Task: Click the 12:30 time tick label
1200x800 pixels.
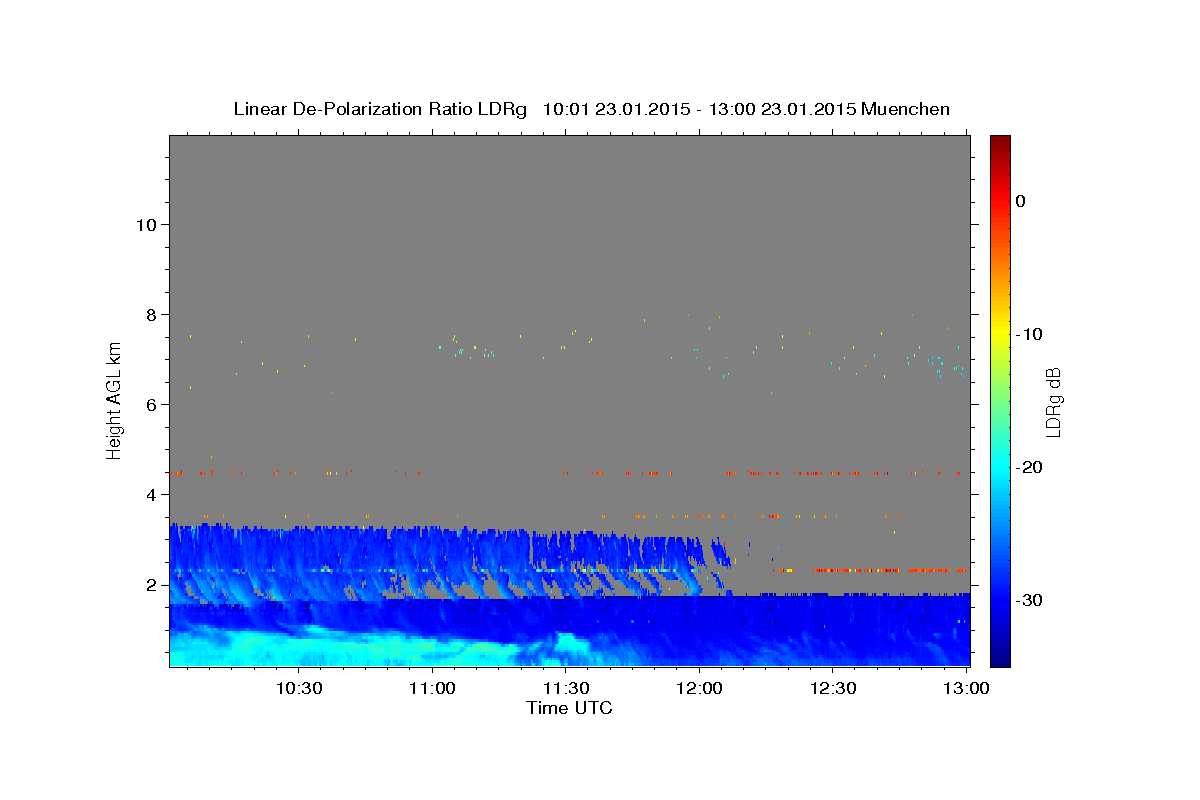Action: tap(832, 689)
